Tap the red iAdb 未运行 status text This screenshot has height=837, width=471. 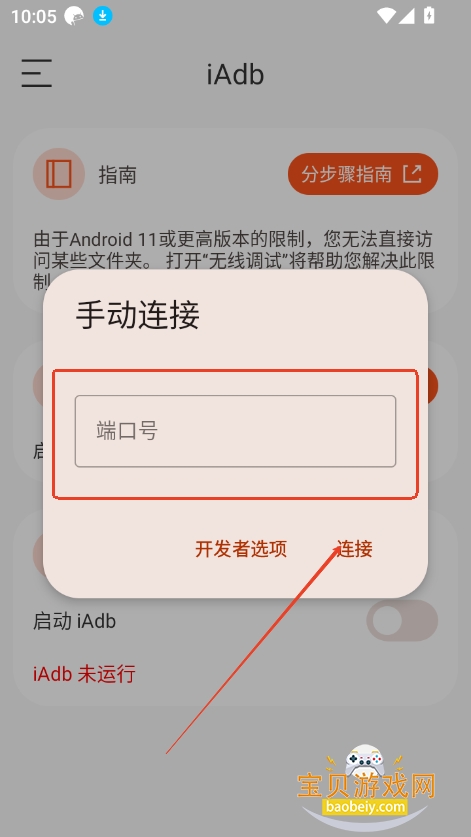84,674
